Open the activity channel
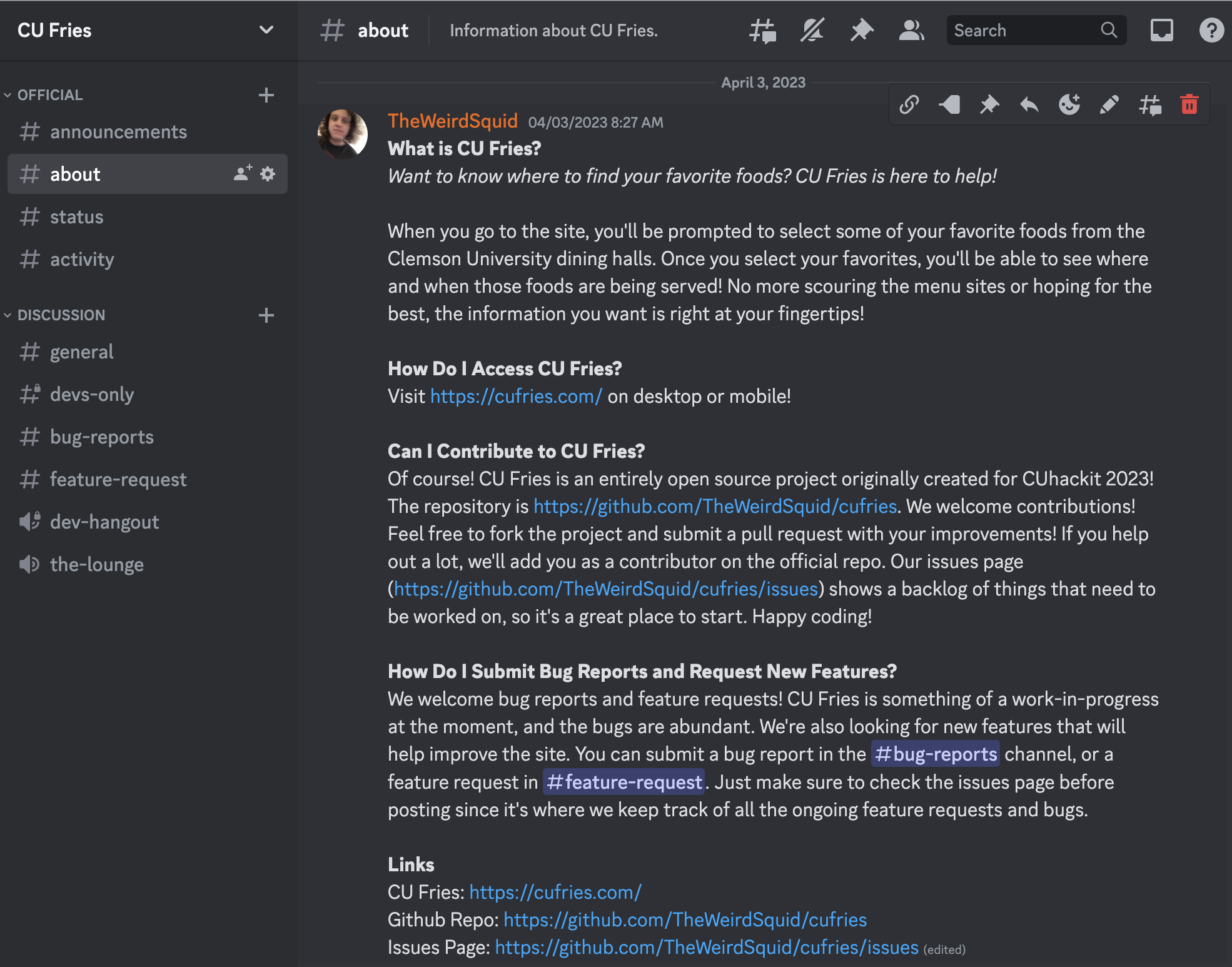 point(148,259)
